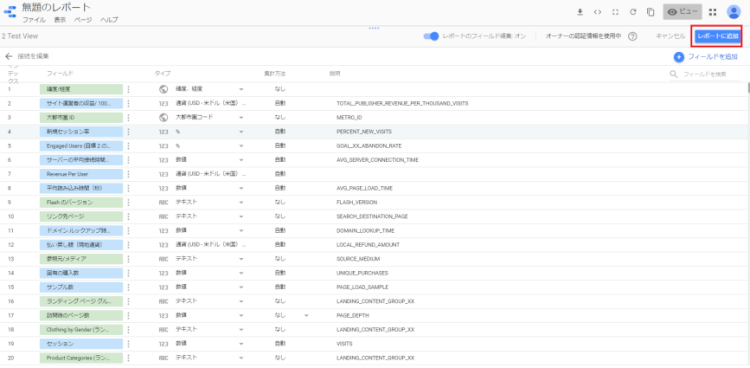This screenshot has height=368, width=750.
Task: Open the Google apps grid icon
Action: [713, 12]
